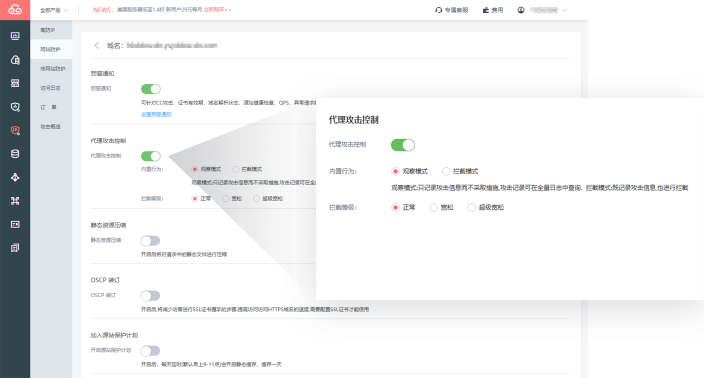This screenshot has width=704, height=378.
Task: Open the document building icon at sidebar bottom
Action: point(15,248)
